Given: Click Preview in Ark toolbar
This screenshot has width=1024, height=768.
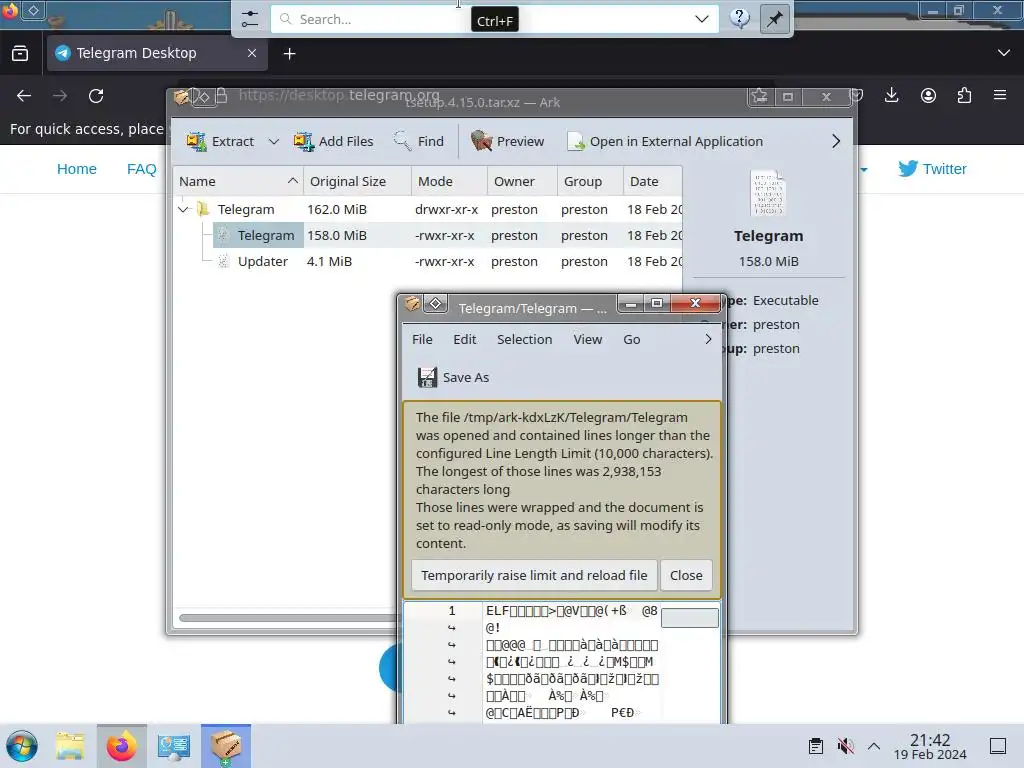Looking at the screenshot, I should click(x=507, y=141).
